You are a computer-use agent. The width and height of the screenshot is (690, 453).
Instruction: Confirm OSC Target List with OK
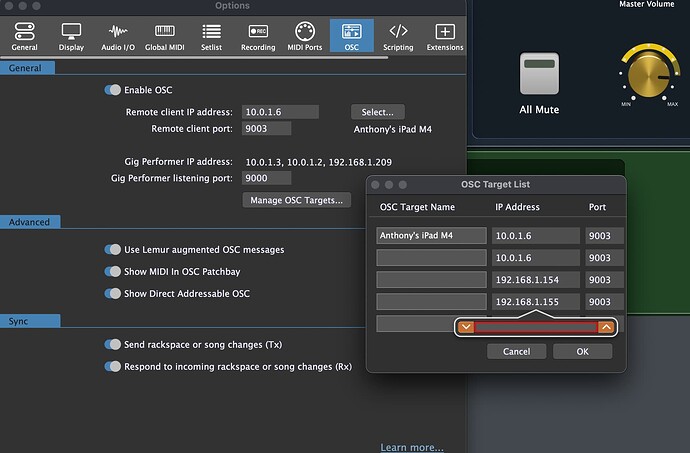pos(582,351)
